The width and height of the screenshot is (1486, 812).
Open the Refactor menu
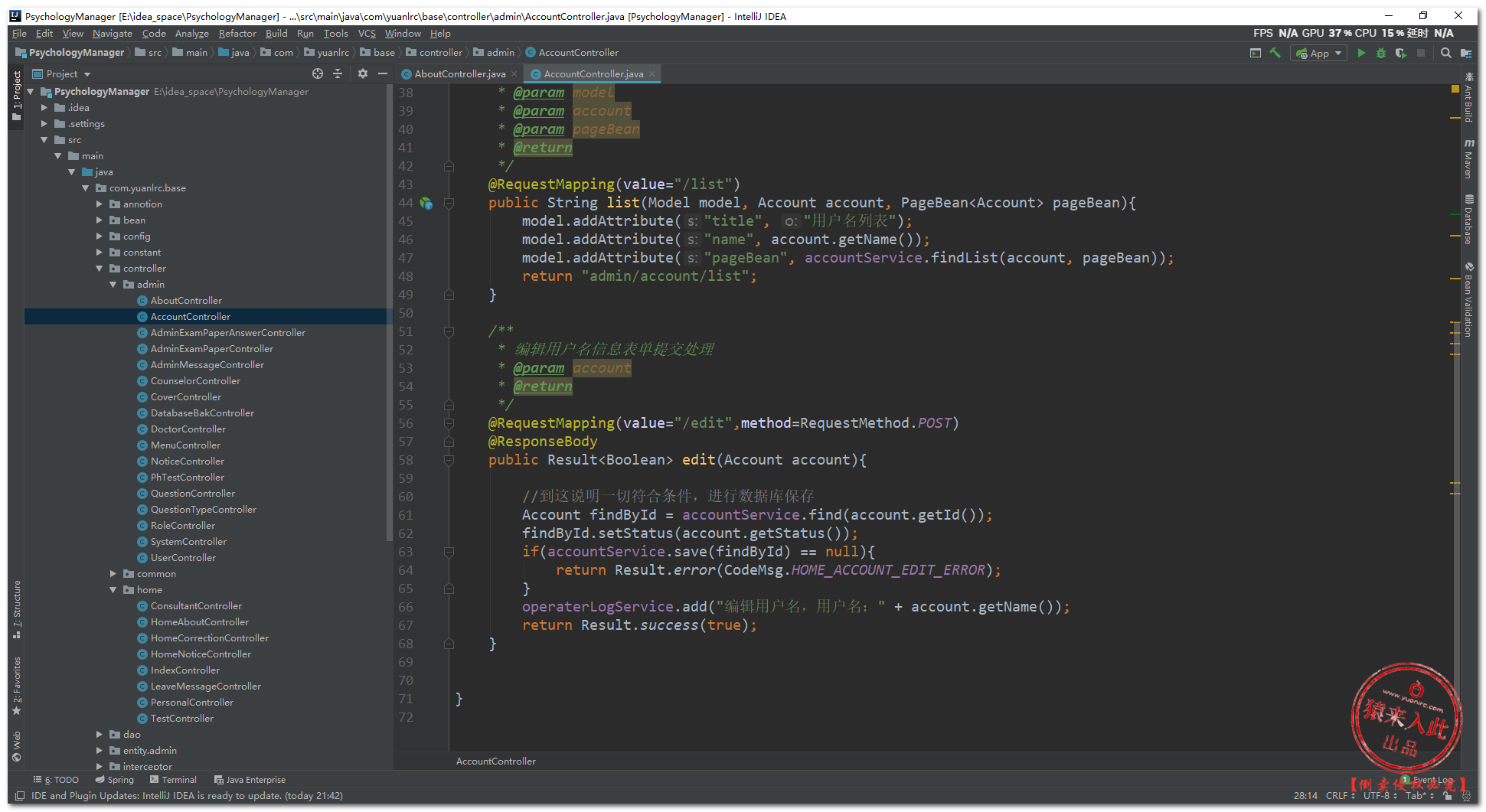[x=237, y=34]
